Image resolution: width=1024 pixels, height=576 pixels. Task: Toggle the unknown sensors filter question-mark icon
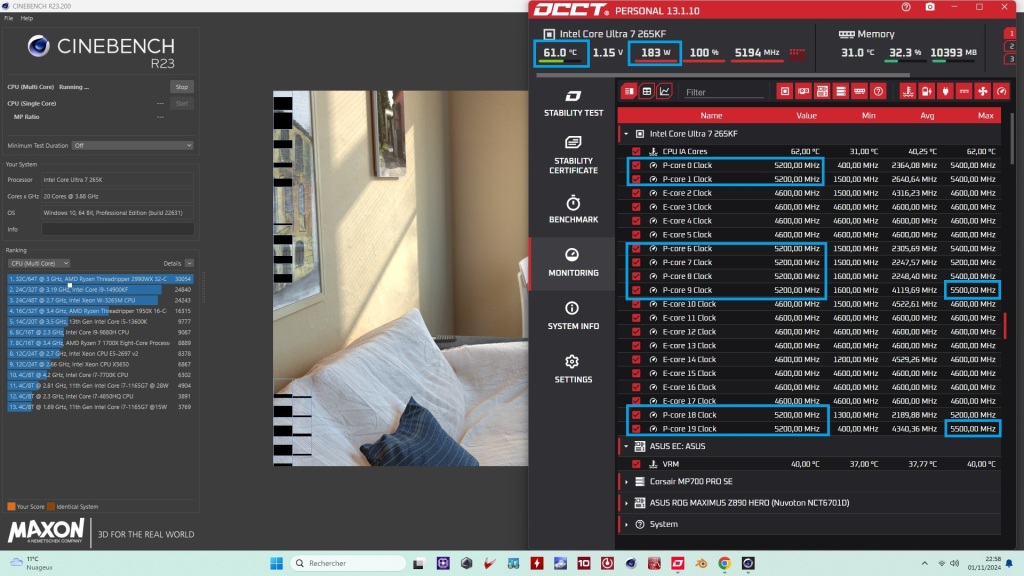tap(878, 91)
